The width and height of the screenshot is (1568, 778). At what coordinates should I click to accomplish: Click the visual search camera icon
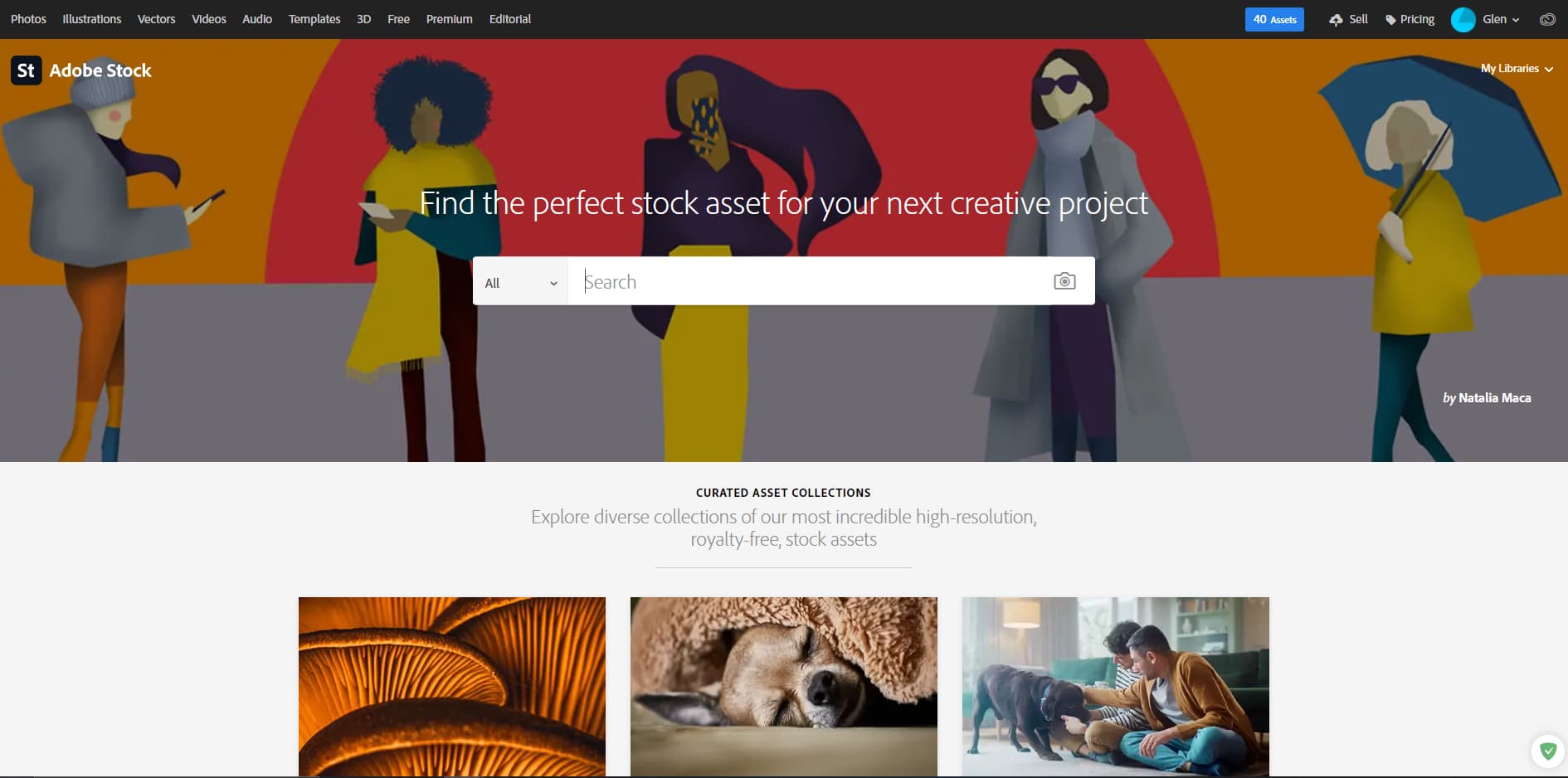[1064, 281]
